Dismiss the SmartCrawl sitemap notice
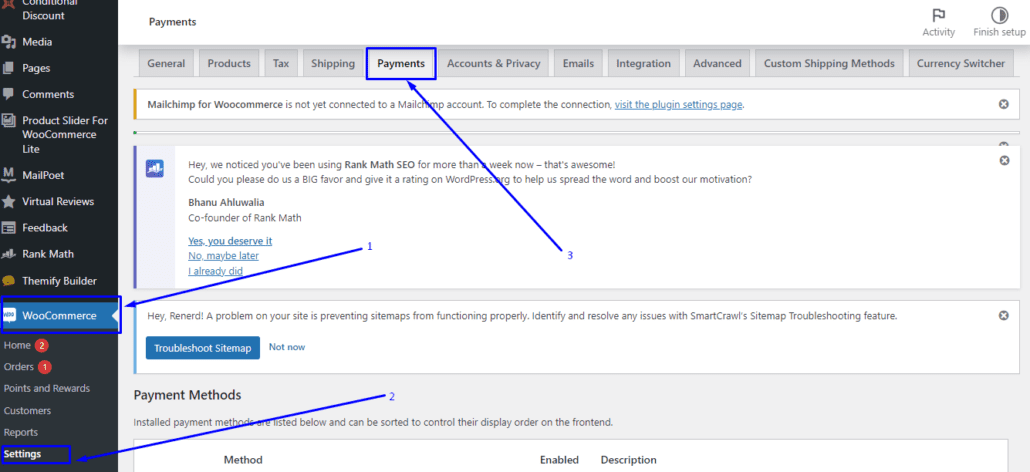The width and height of the screenshot is (1030, 472). pos(1003,316)
